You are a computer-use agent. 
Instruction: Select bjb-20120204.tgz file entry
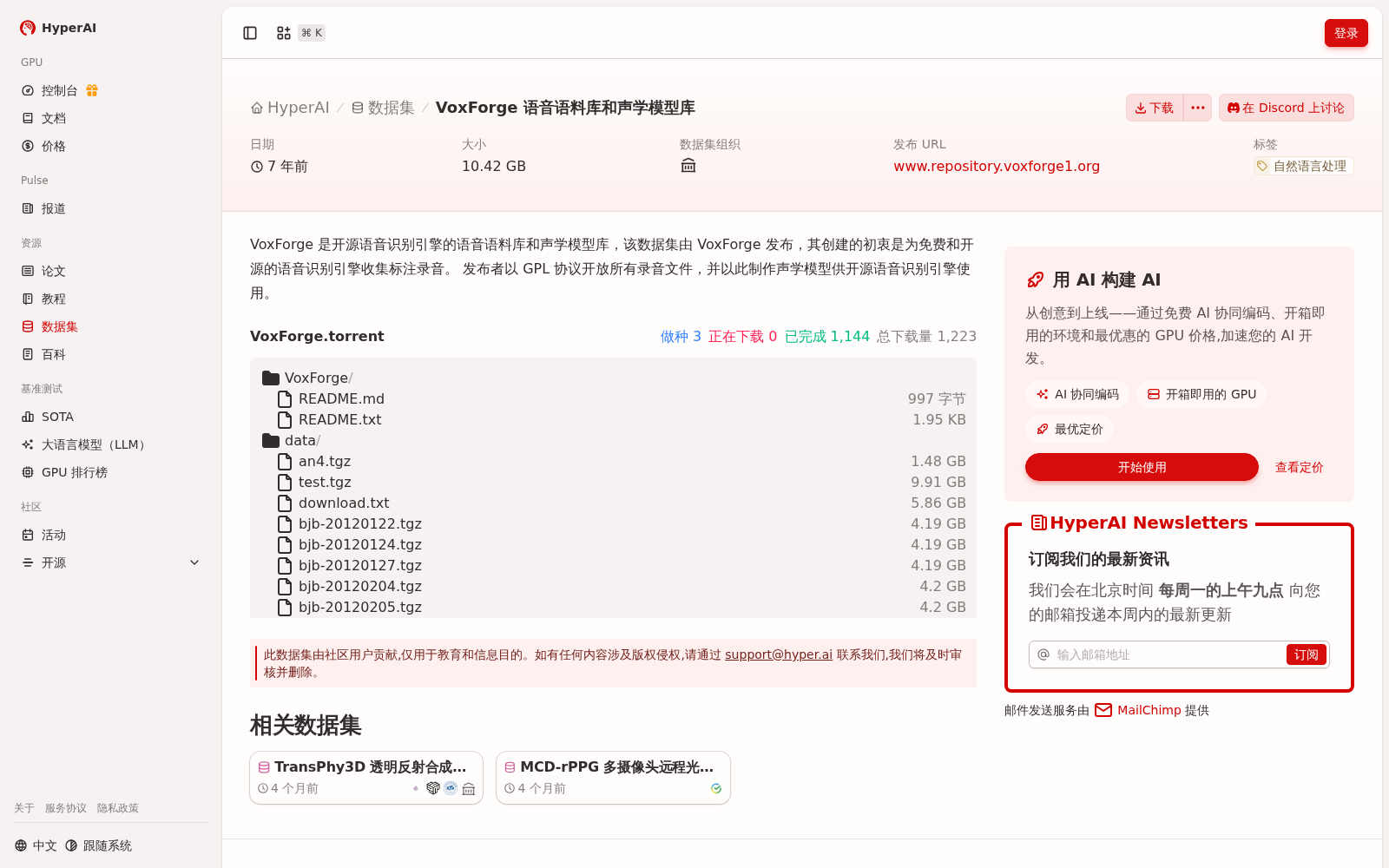tap(613, 586)
